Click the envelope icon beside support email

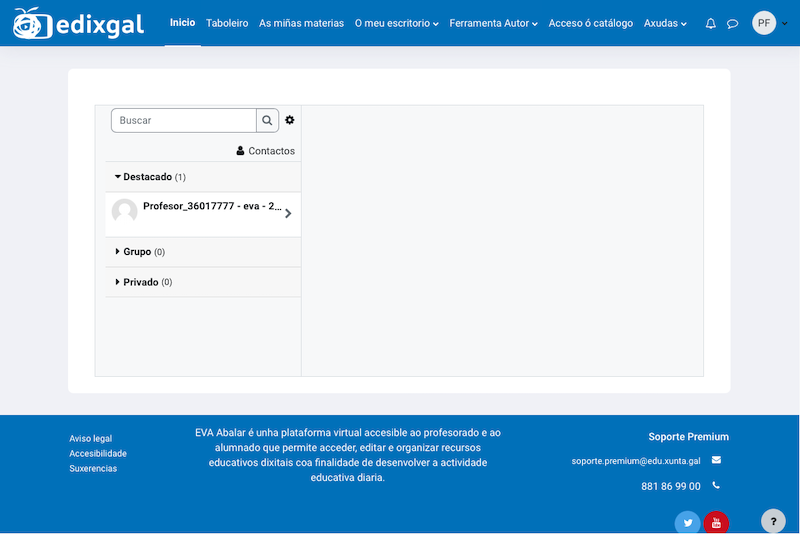[x=716, y=460]
